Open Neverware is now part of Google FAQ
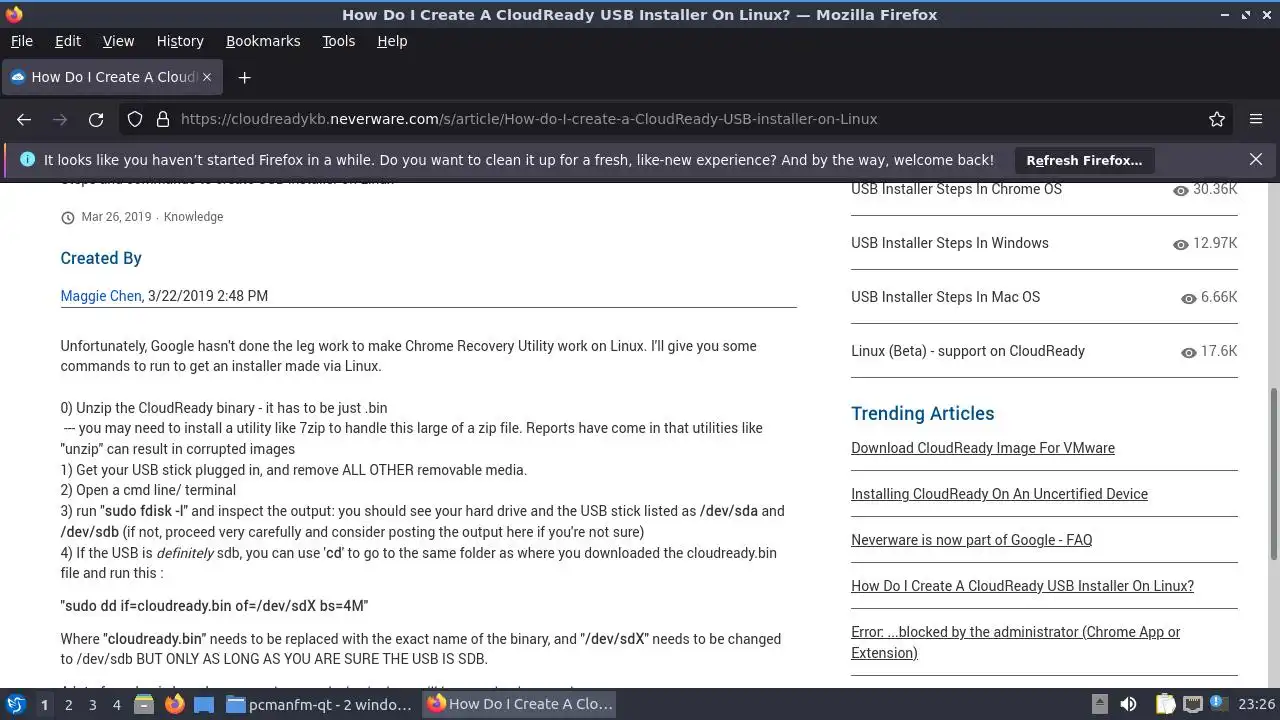The height and width of the screenshot is (720, 1280). click(x=971, y=540)
